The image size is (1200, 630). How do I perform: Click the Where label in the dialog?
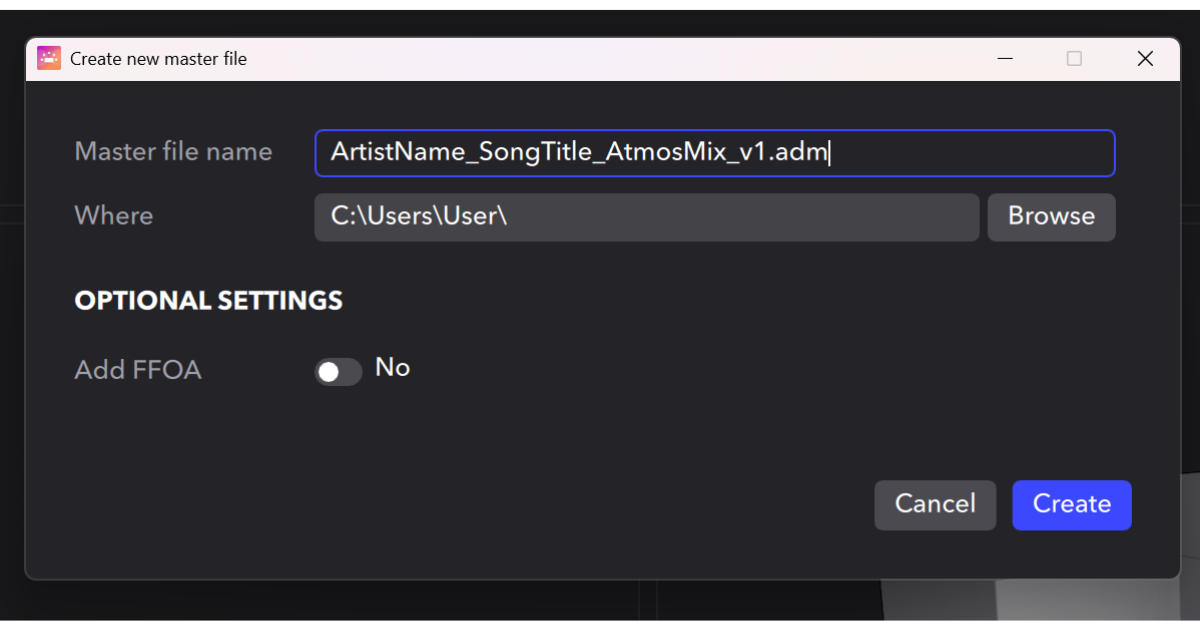[x=113, y=216]
